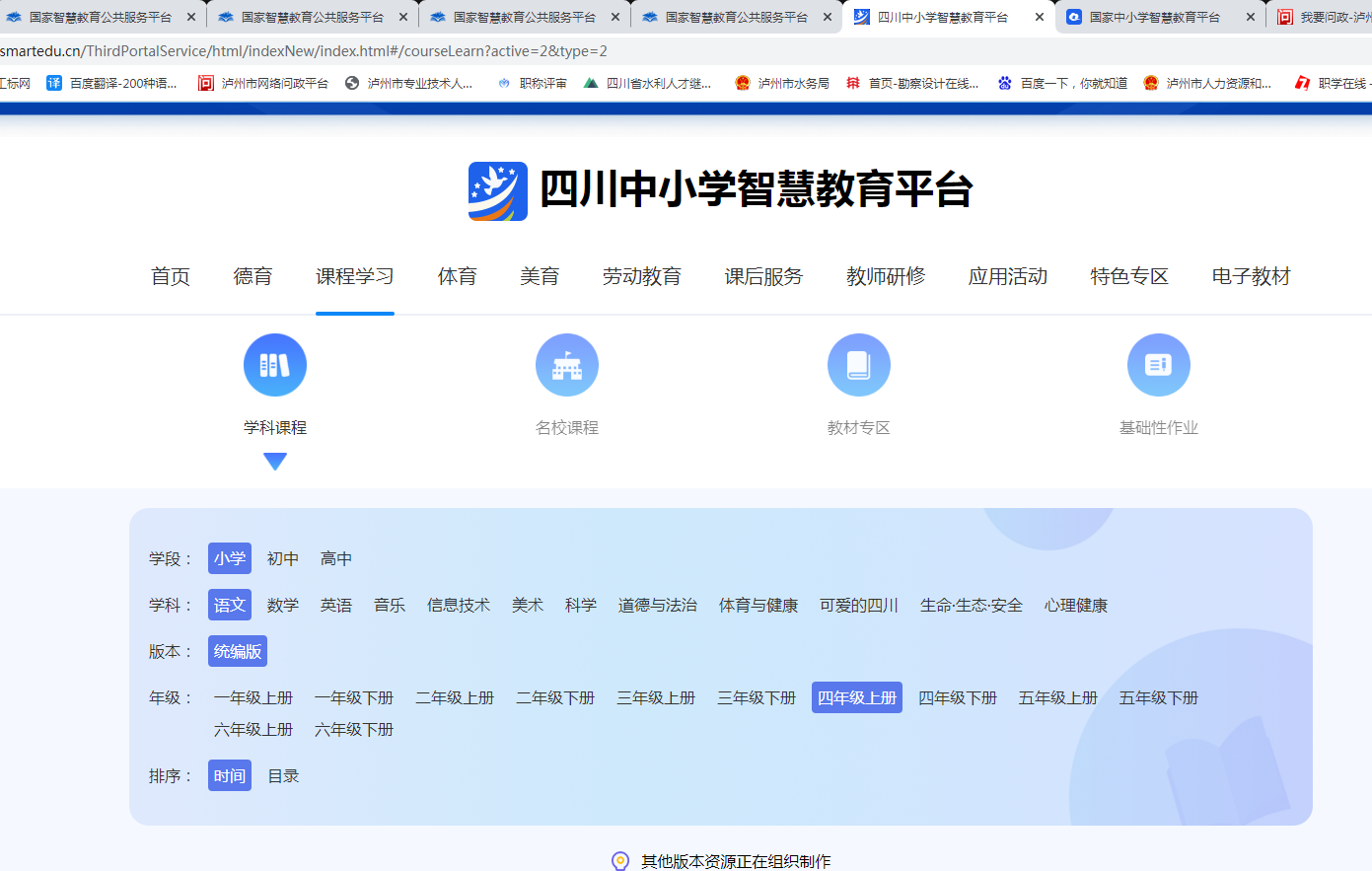Image resolution: width=1372 pixels, height=871 pixels.
Task: Open the 教材专区 book icon
Action: (x=859, y=365)
